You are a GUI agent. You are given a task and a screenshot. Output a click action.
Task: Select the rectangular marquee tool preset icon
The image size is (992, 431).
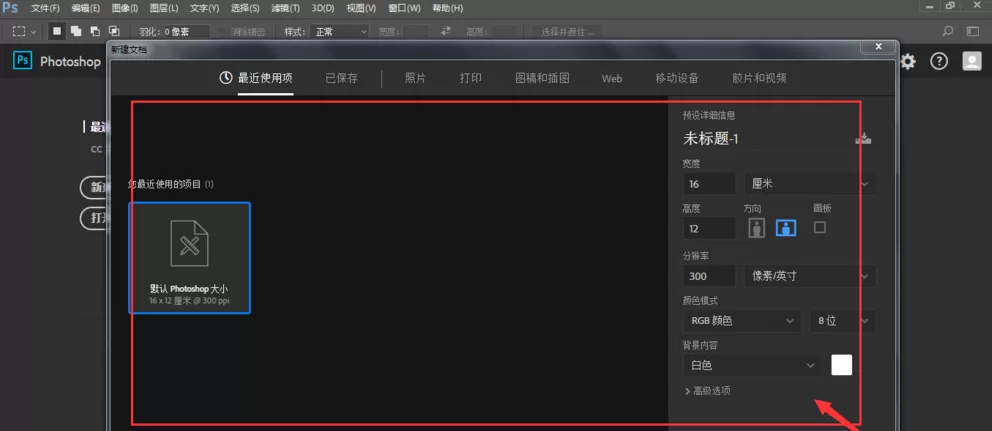pyautogui.click(x=20, y=30)
